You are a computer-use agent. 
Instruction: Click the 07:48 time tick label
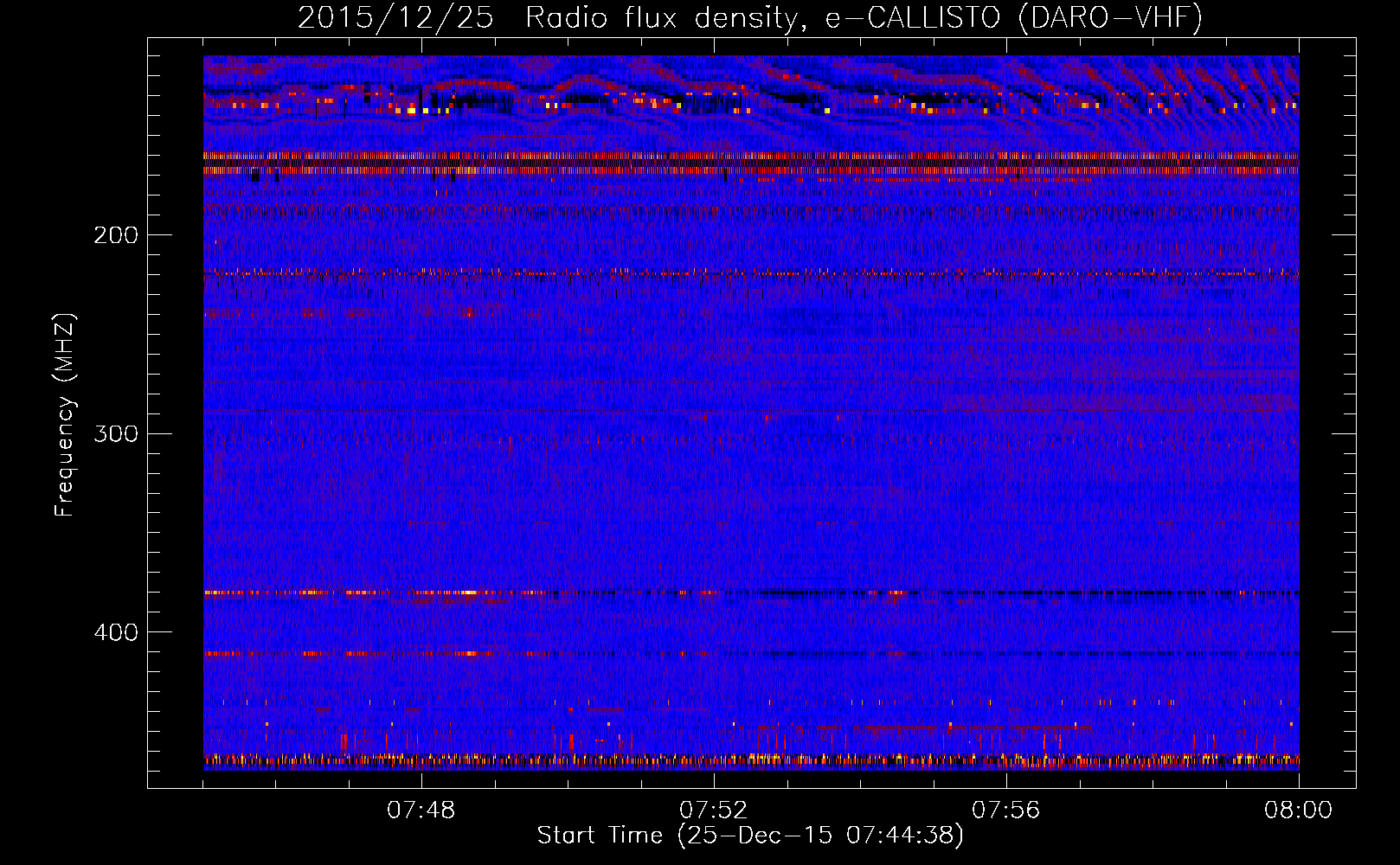[421, 811]
